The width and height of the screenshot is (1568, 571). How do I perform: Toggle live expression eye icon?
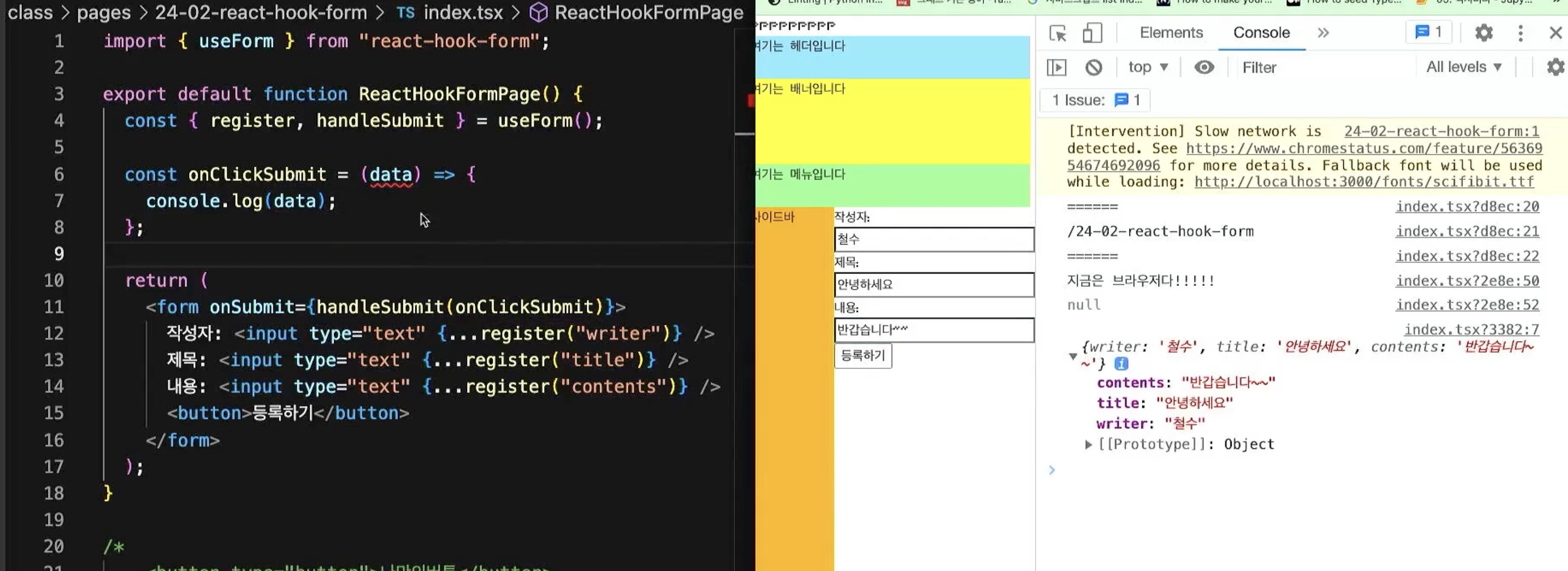[x=1204, y=67]
